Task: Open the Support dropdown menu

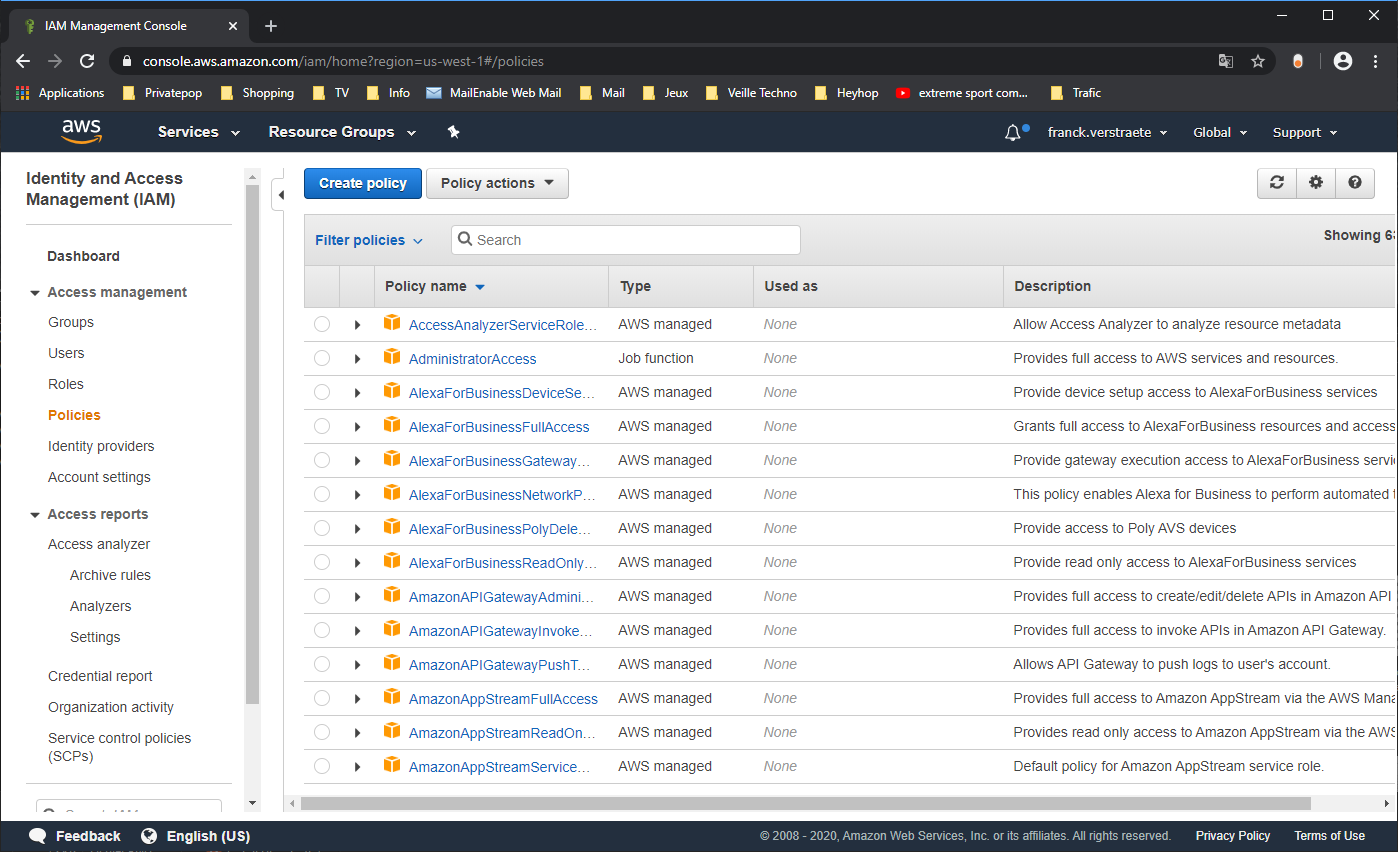Action: tap(1305, 132)
